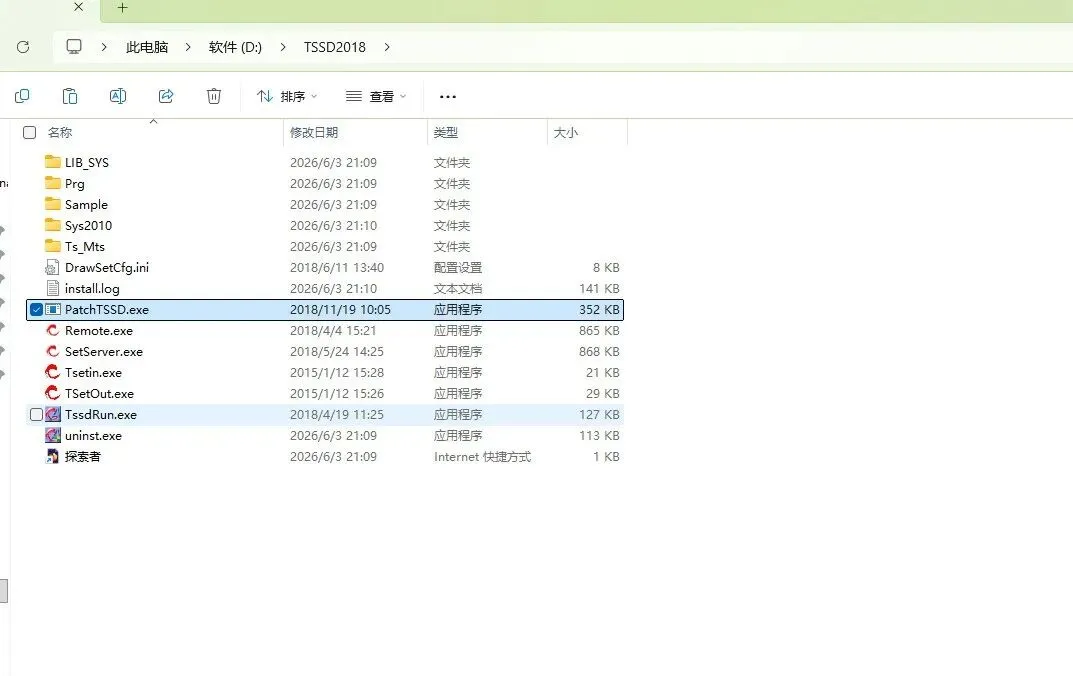Select the TSetOut.exe file name
The width and height of the screenshot is (1073, 676).
point(99,394)
